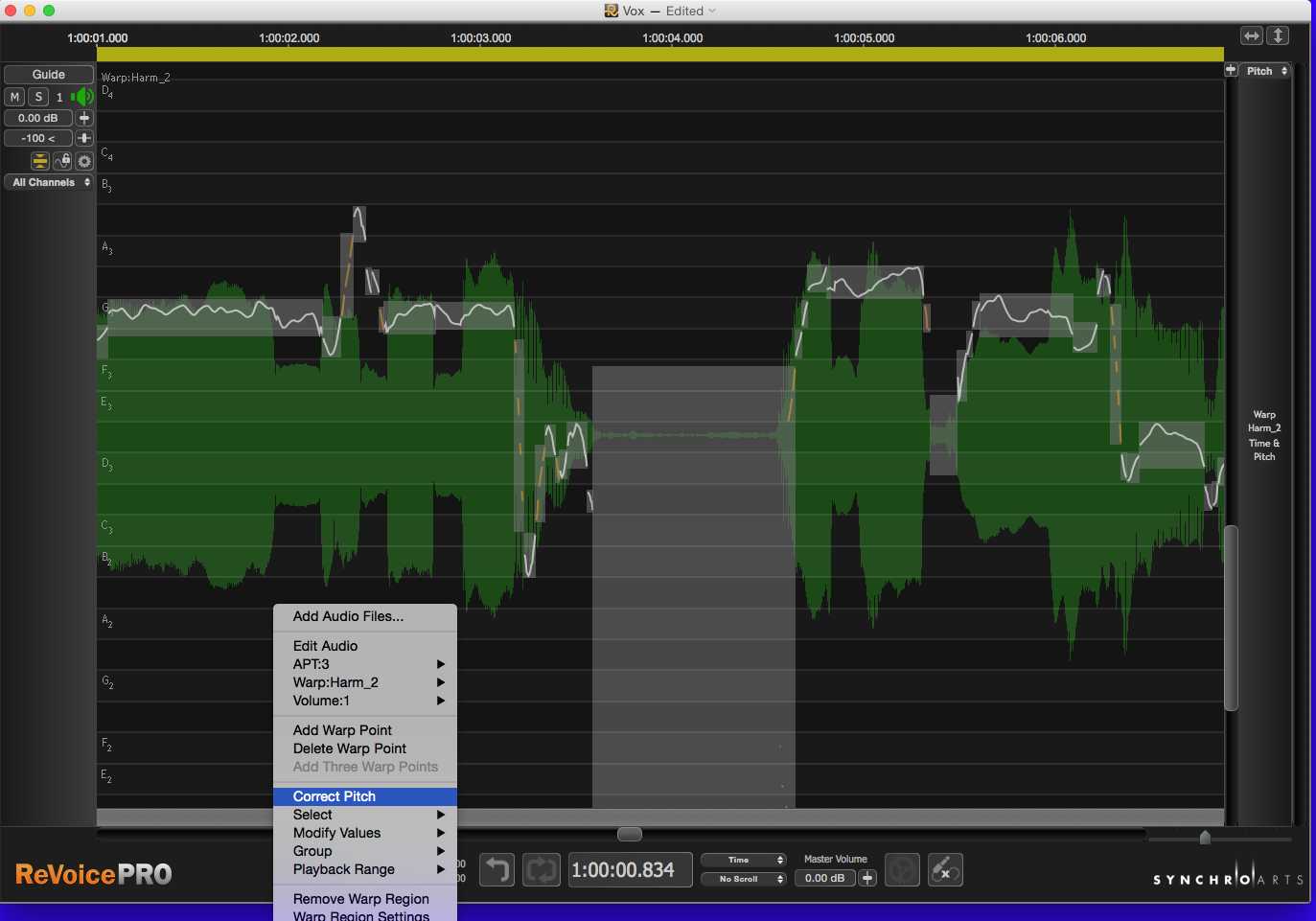Click the Warp:Harm_2 track label text
The image size is (1316, 921).
[135, 78]
